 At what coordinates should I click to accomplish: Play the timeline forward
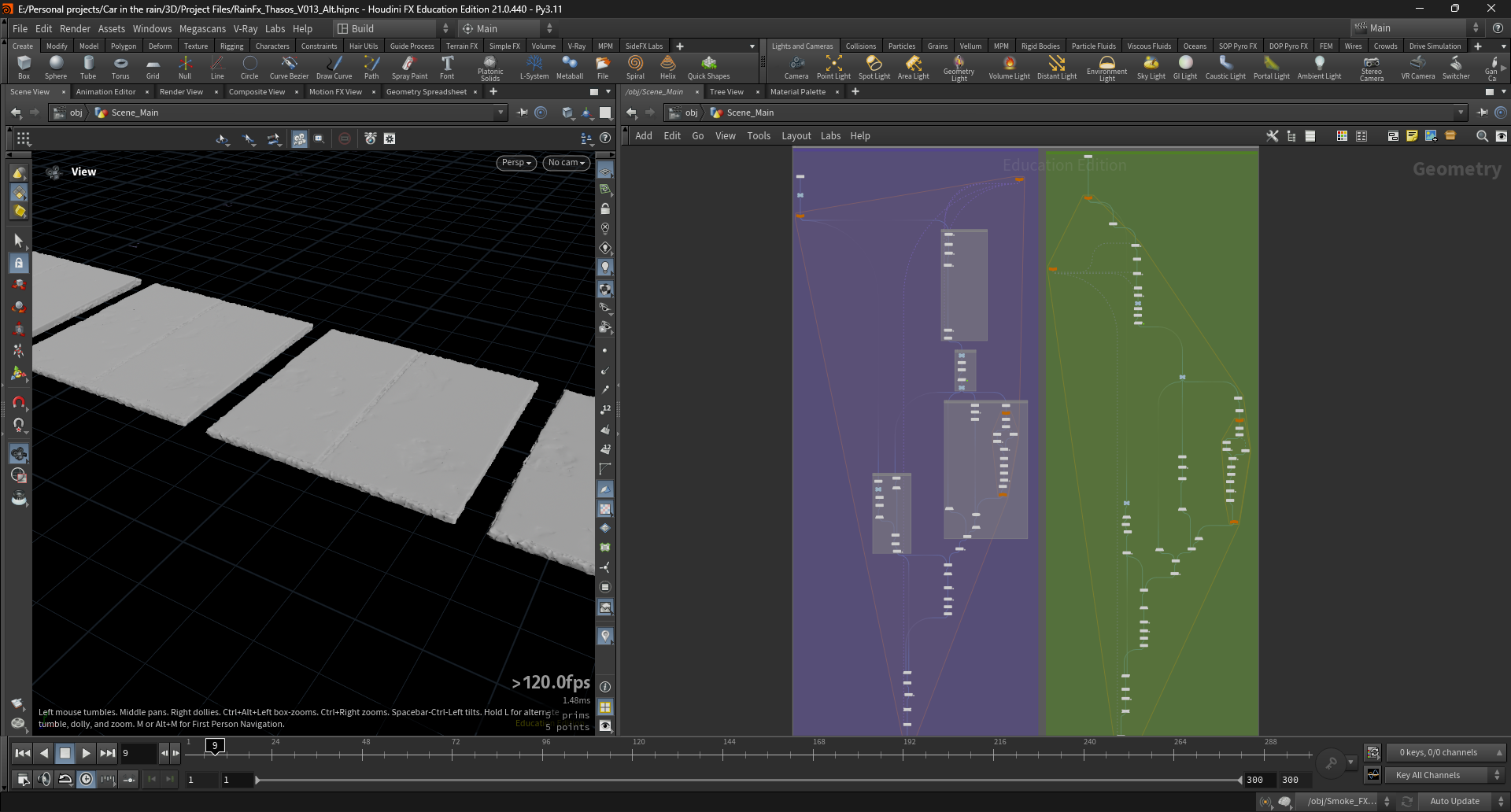coord(87,753)
